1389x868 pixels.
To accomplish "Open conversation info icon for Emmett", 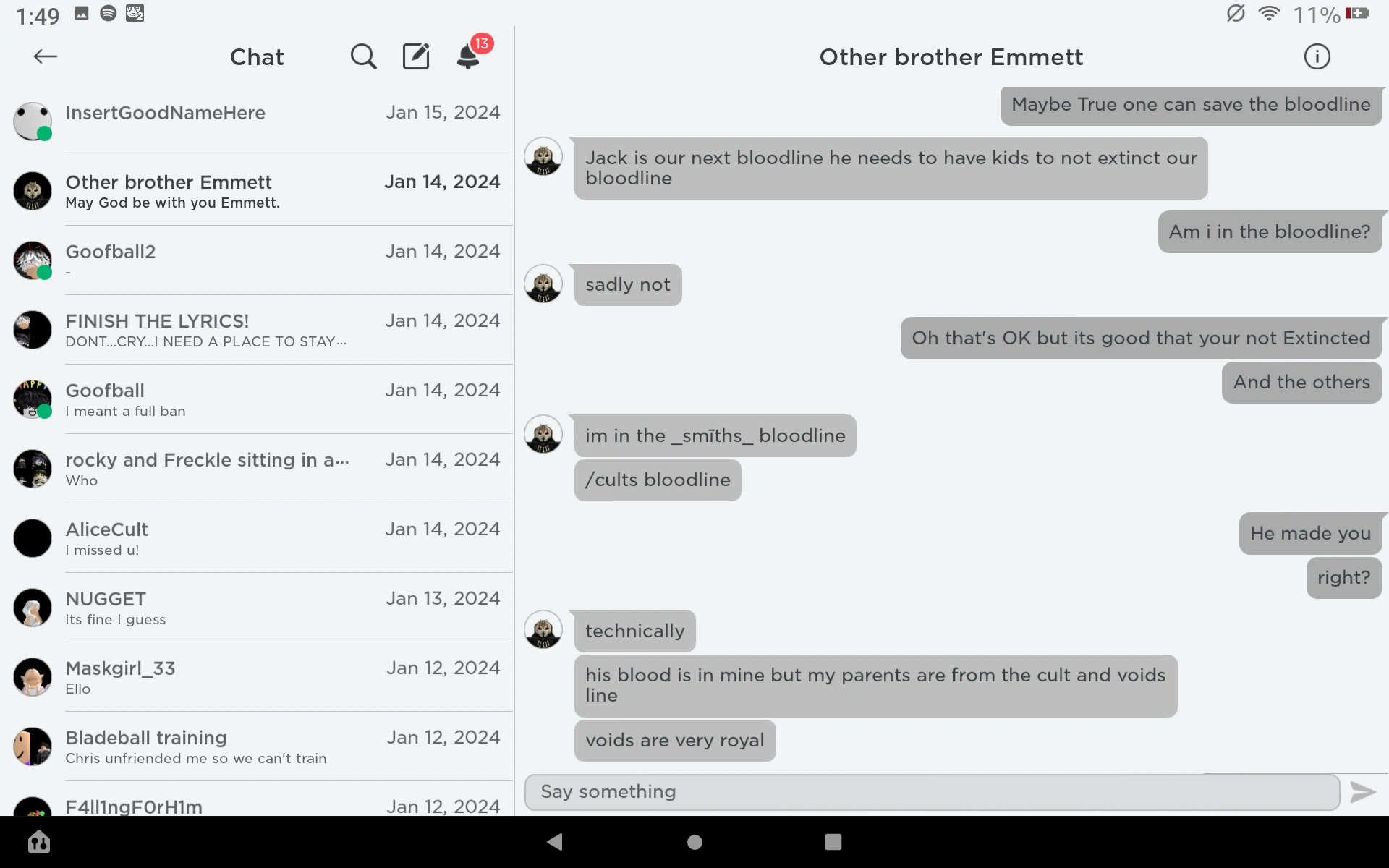I will coord(1317,56).
